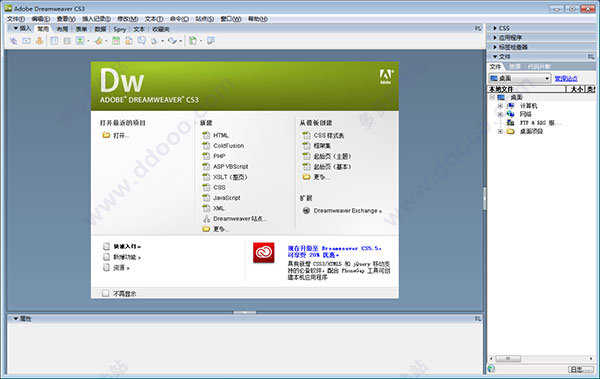Image resolution: width=600 pixels, height=379 pixels.
Task: Open the Templates dropdown arrow in the toolbar
Action: click(x=201, y=41)
